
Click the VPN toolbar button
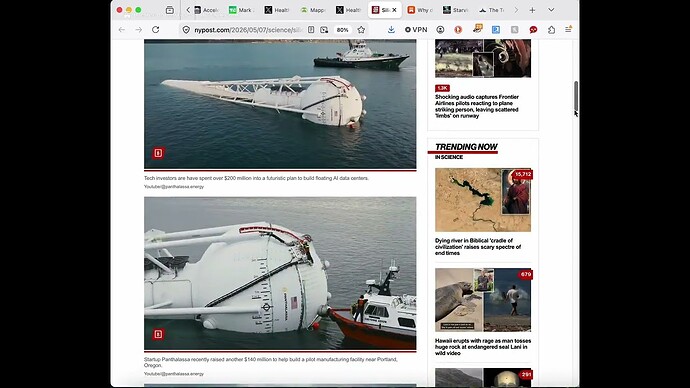click(x=416, y=29)
